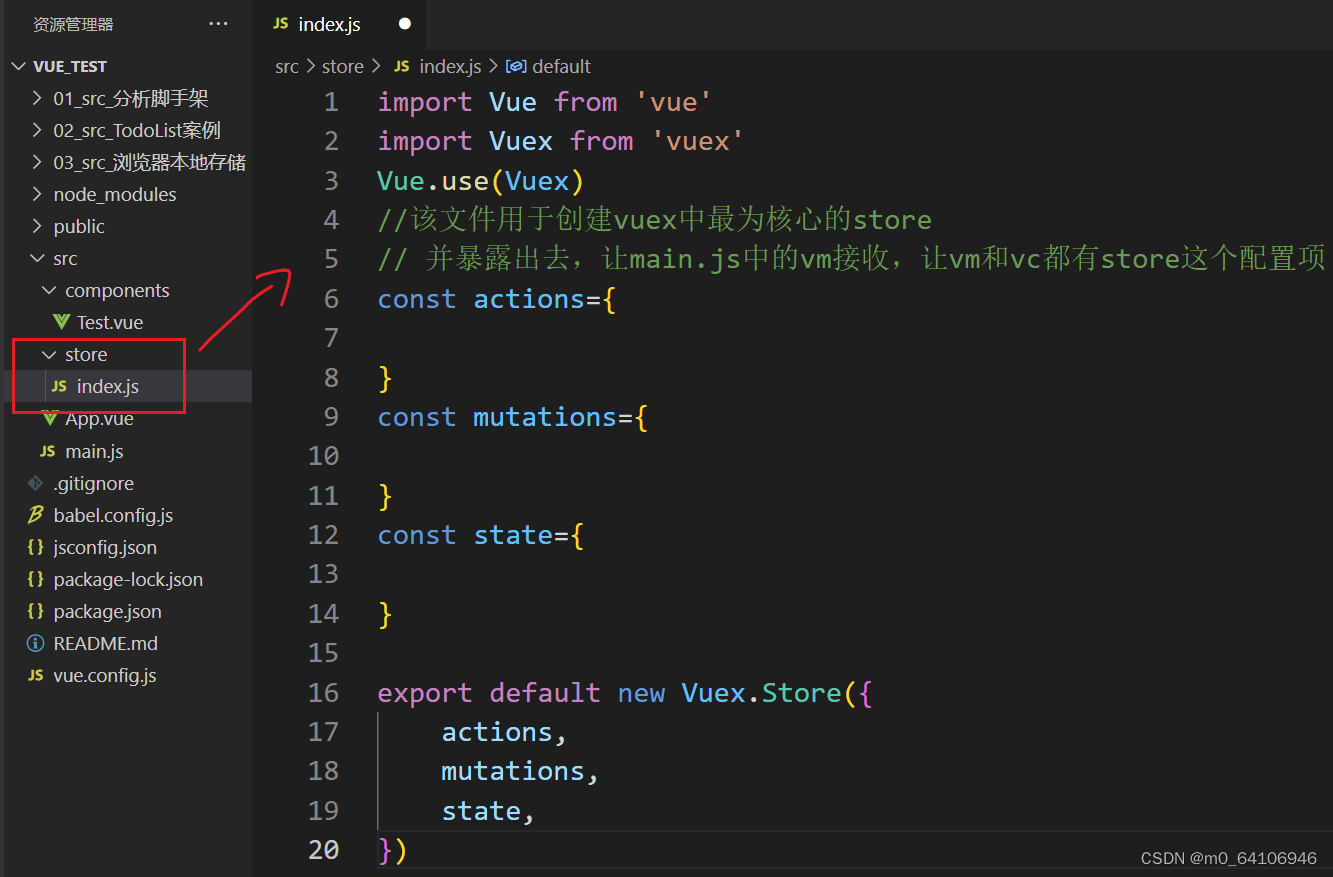This screenshot has height=877, width=1333.
Task: Click the JS icon on the index.js tab
Action: pyautogui.click(x=279, y=23)
